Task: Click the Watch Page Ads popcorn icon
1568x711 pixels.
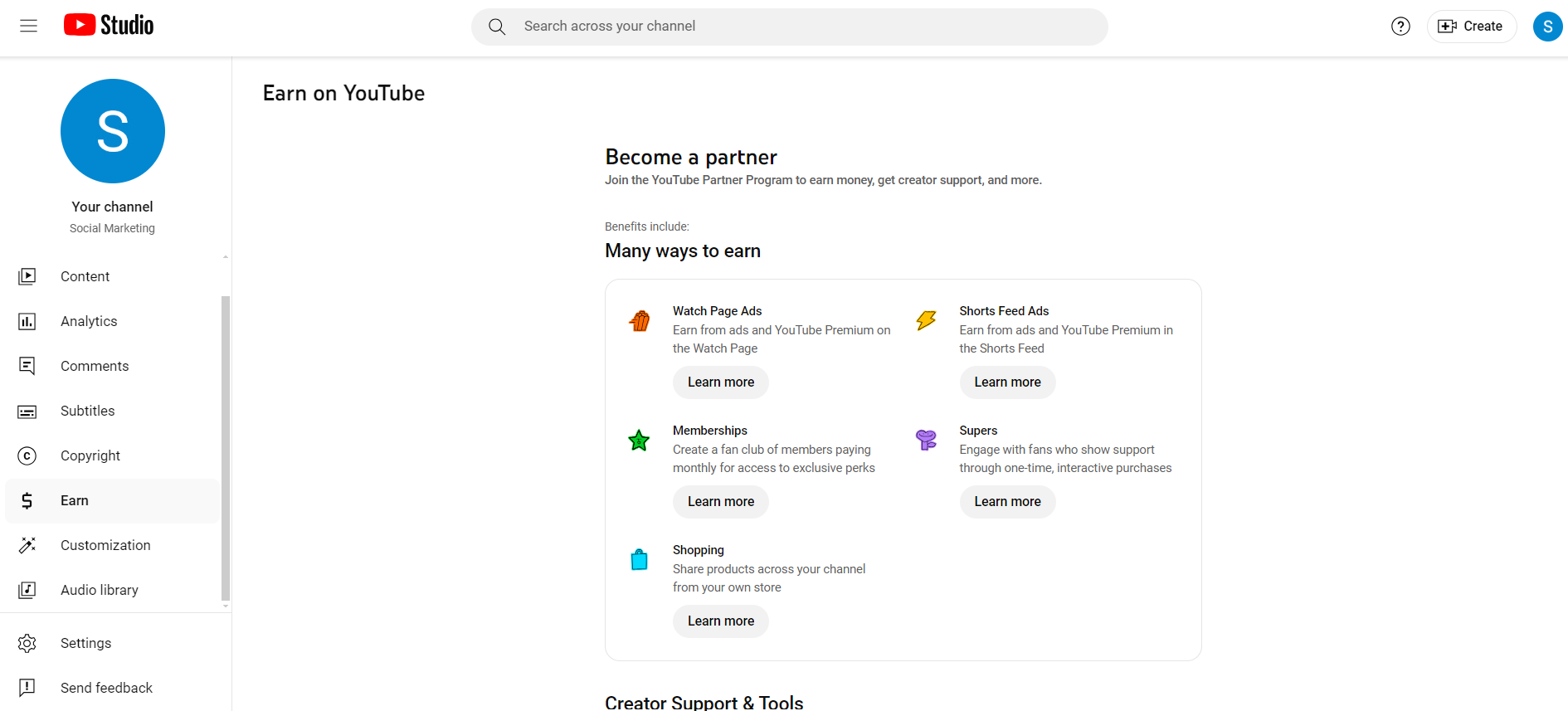Action: pos(640,320)
